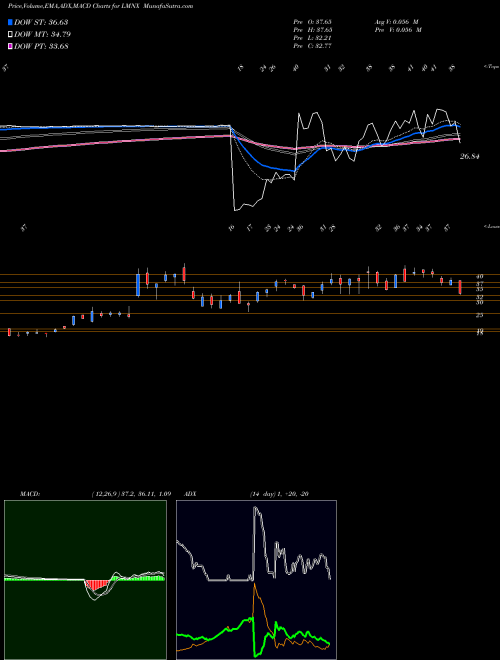Select the 'Pre L: 32.21' value

pyautogui.click(x=313, y=38)
